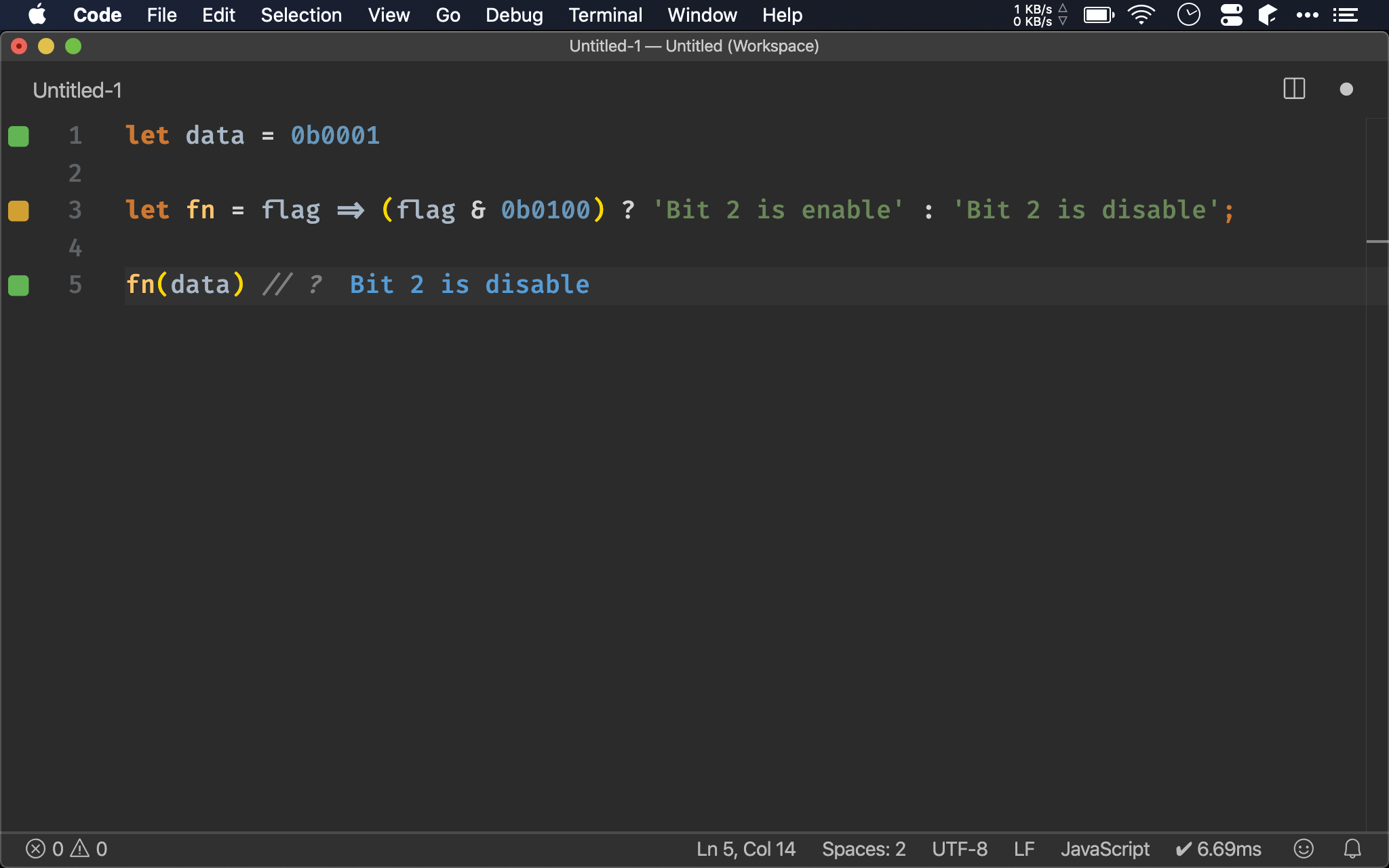Click the Terminal menu item
The width and height of the screenshot is (1389, 868).
point(605,14)
